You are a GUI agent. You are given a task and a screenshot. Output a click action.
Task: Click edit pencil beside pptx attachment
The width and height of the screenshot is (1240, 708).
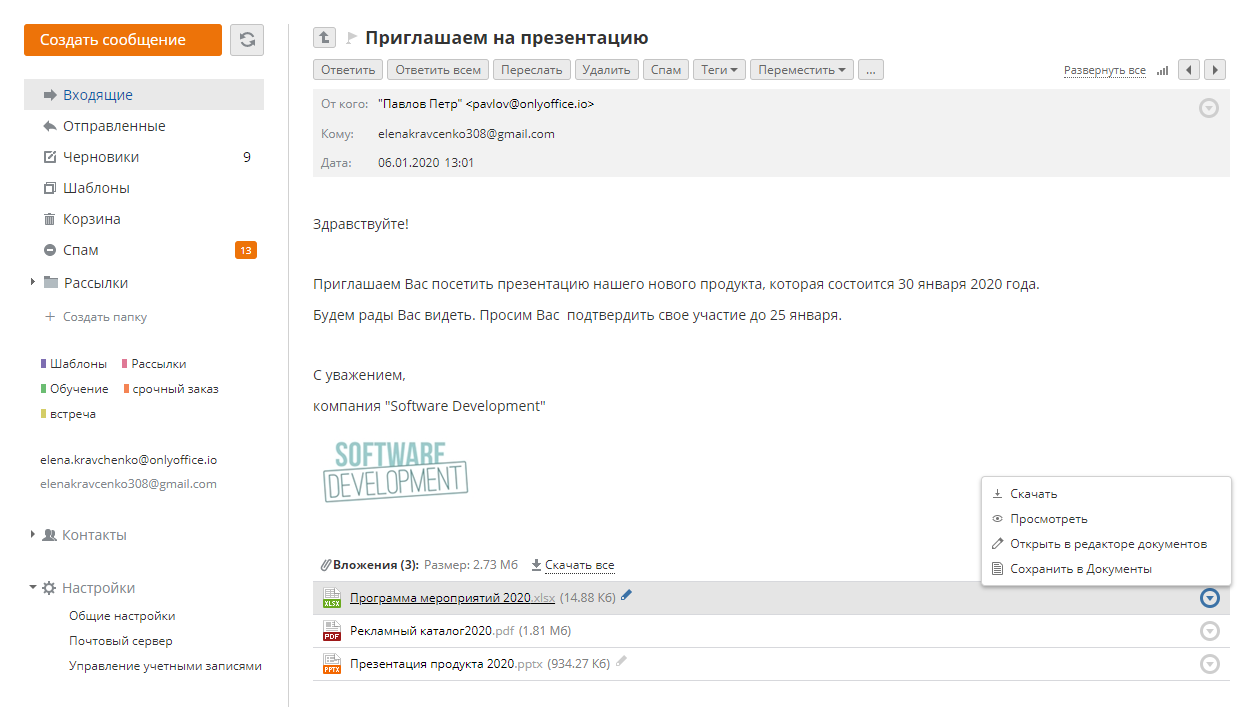coord(622,661)
